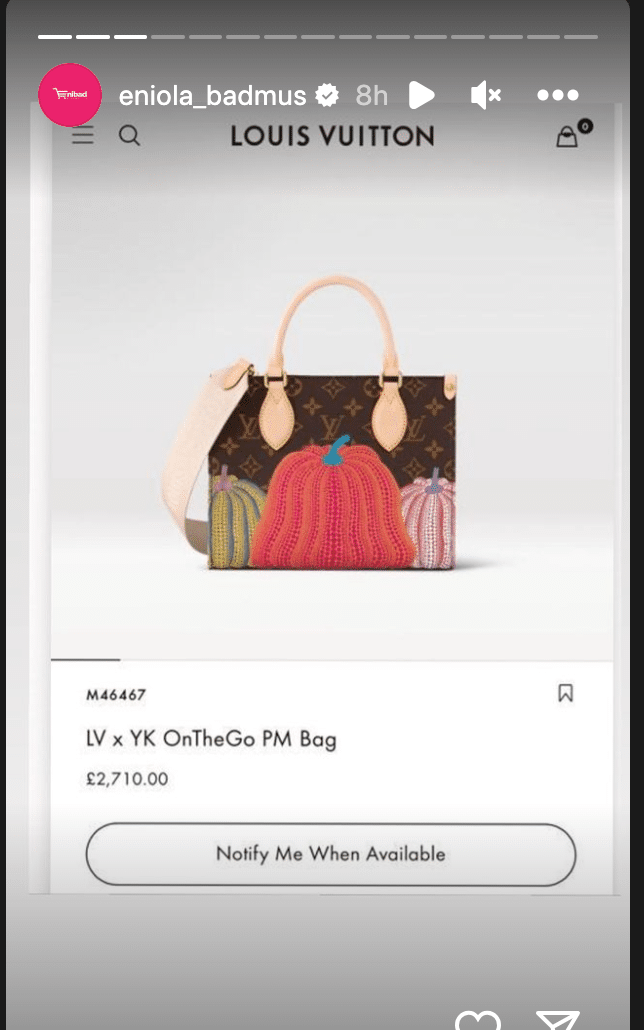Viewport: 644px width, 1030px height.
Task: Open the three-dot story options menu
Action: [557, 95]
